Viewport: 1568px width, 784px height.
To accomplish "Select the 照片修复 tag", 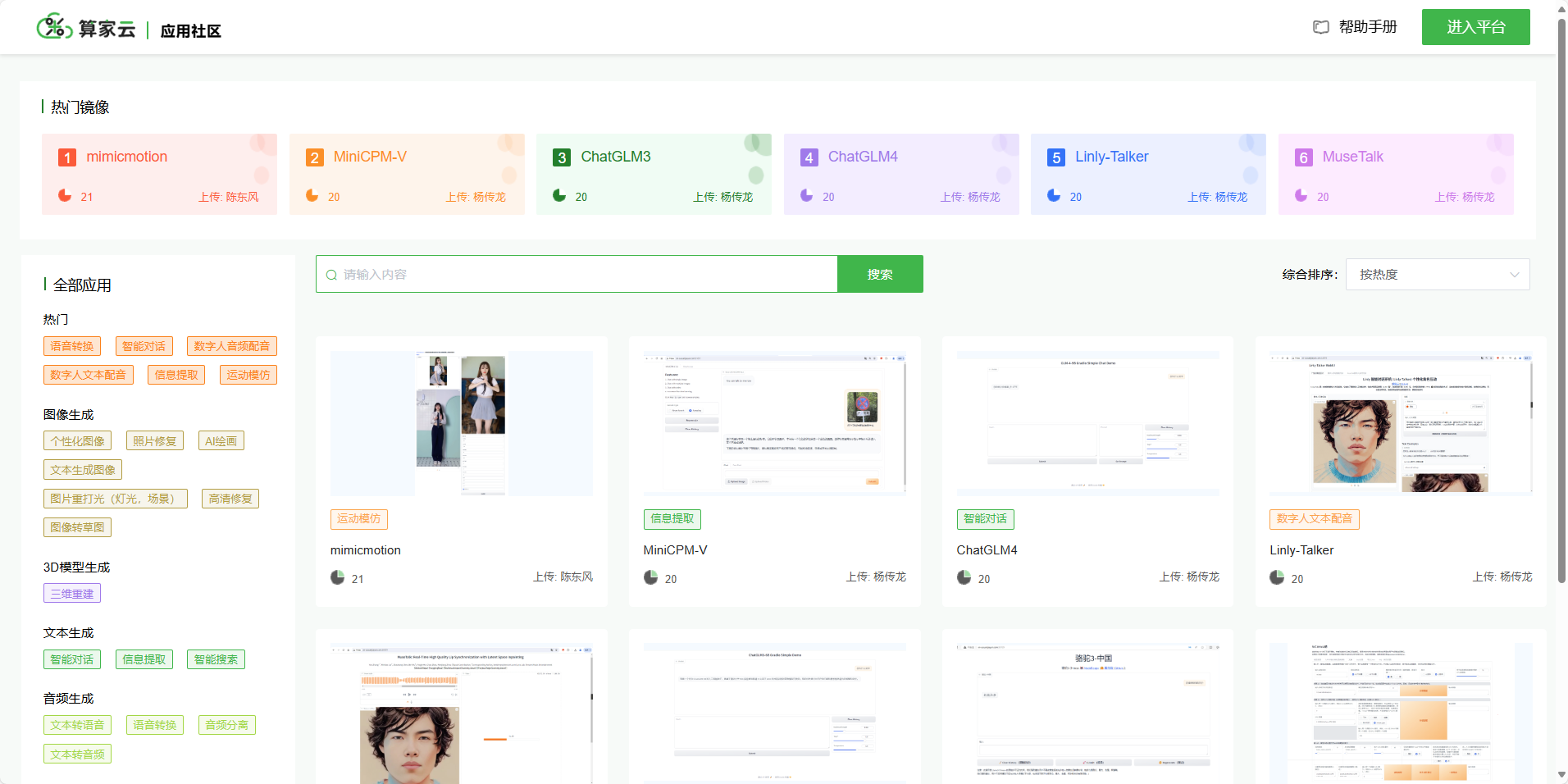I will pos(155,441).
